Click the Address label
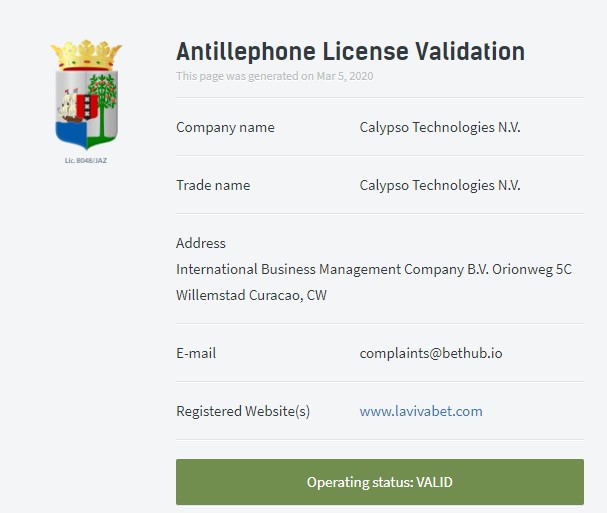 point(201,243)
